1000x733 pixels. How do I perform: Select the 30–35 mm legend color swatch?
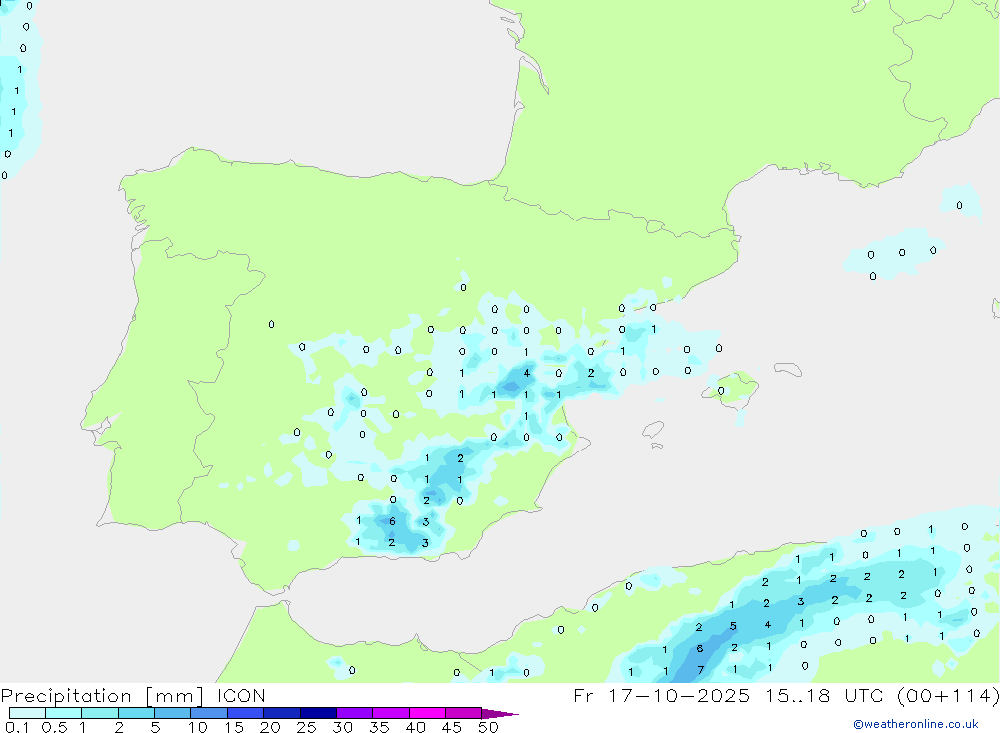354,713
